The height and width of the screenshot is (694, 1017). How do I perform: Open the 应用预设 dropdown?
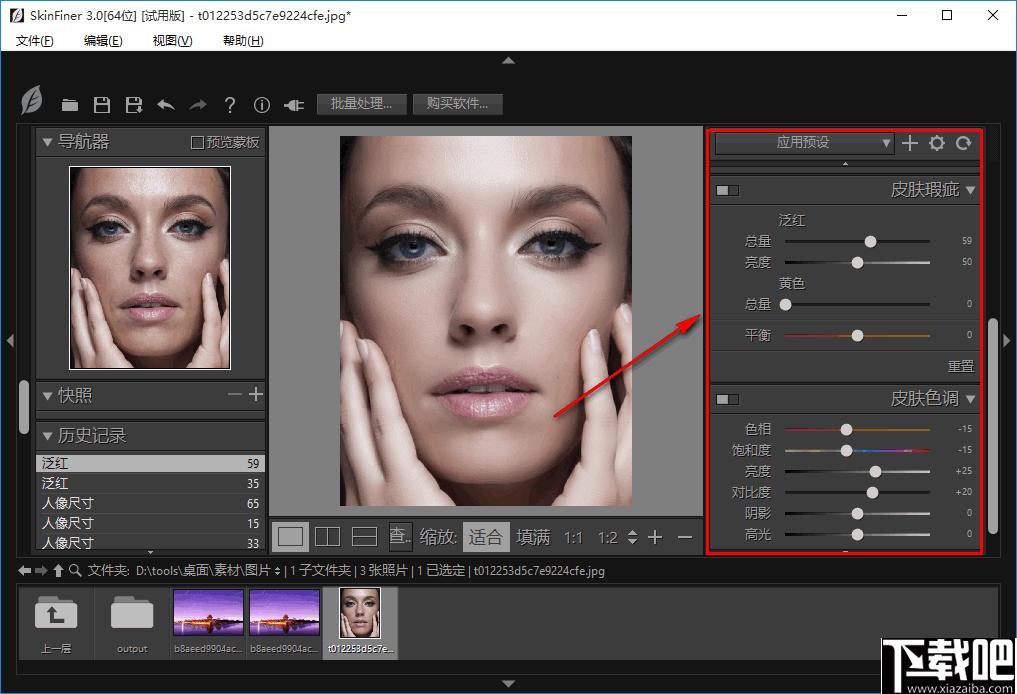point(804,143)
